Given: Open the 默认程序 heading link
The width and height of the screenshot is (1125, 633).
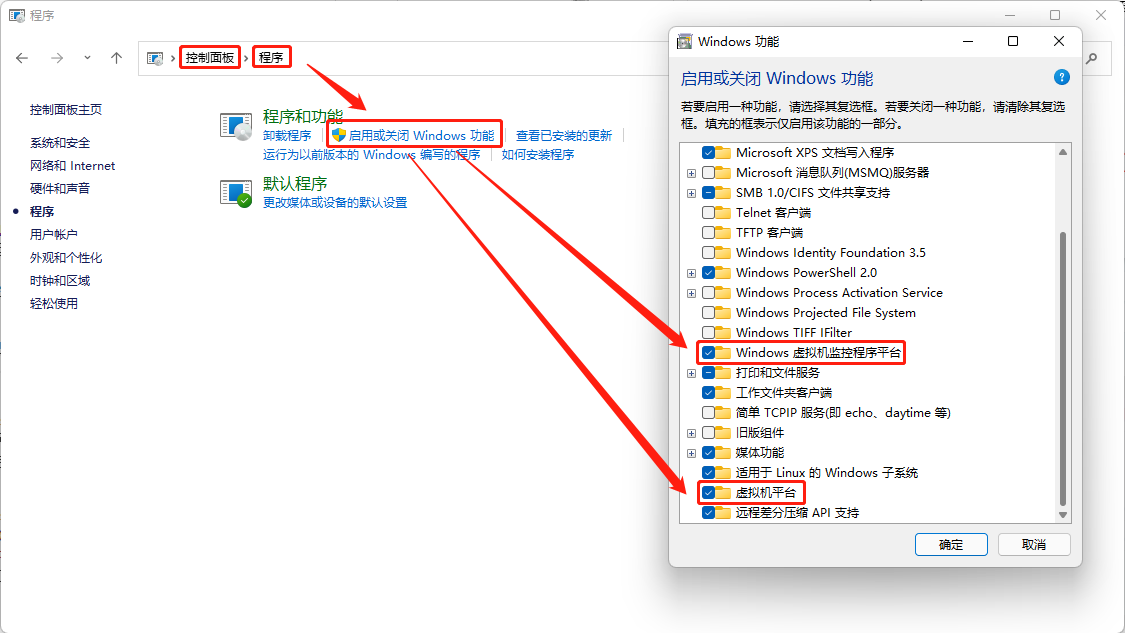Looking at the screenshot, I should coord(295,184).
